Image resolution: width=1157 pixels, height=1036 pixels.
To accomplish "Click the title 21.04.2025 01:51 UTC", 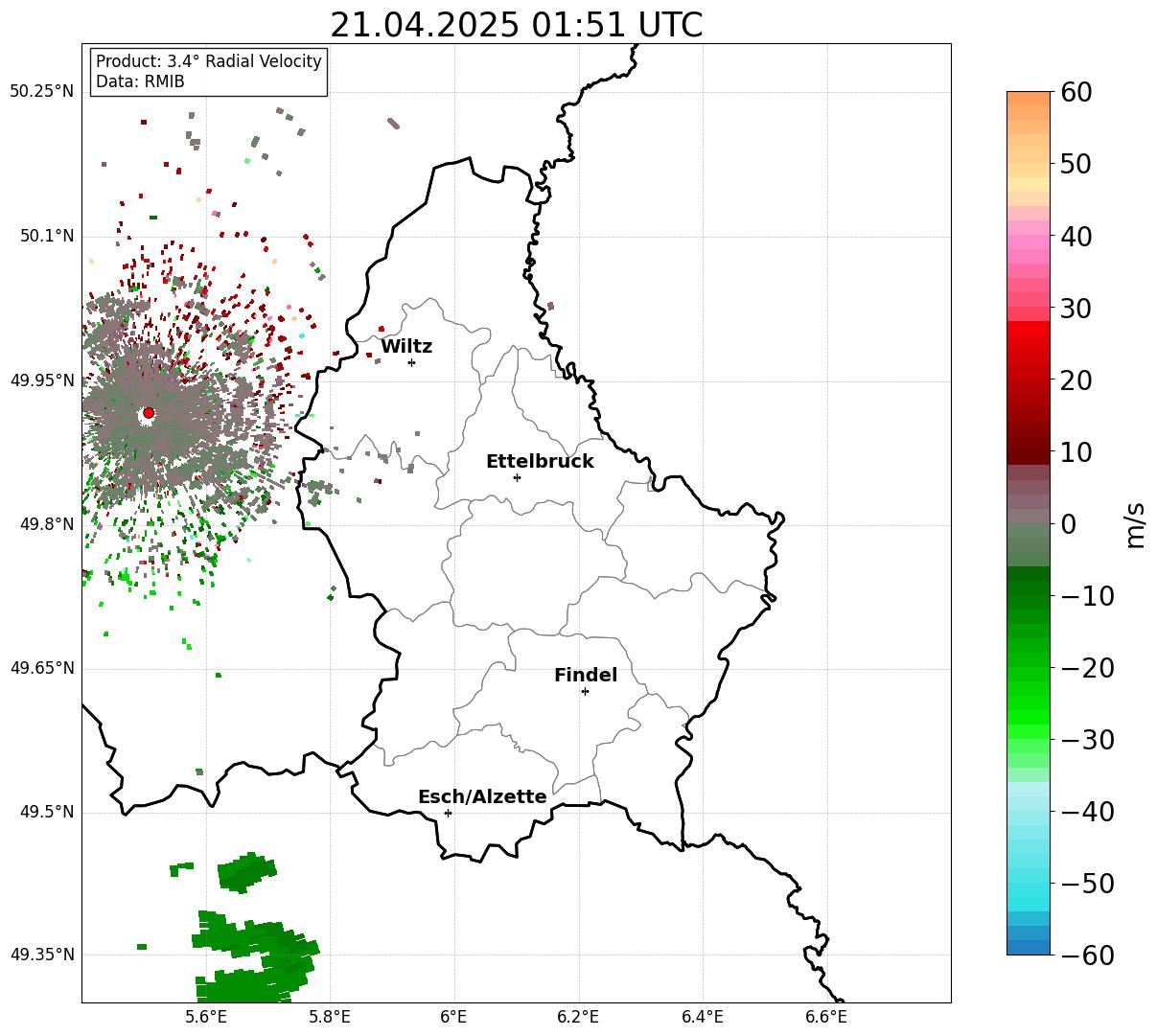I will pyautogui.click(x=516, y=25).
